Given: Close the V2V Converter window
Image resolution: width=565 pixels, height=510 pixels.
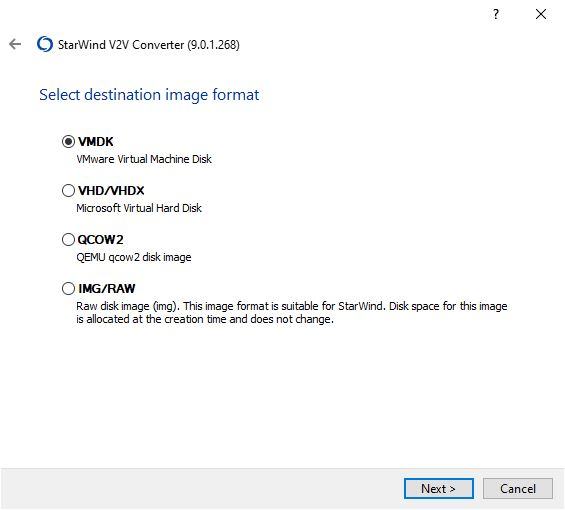Looking at the screenshot, I should tap(540, 14).
